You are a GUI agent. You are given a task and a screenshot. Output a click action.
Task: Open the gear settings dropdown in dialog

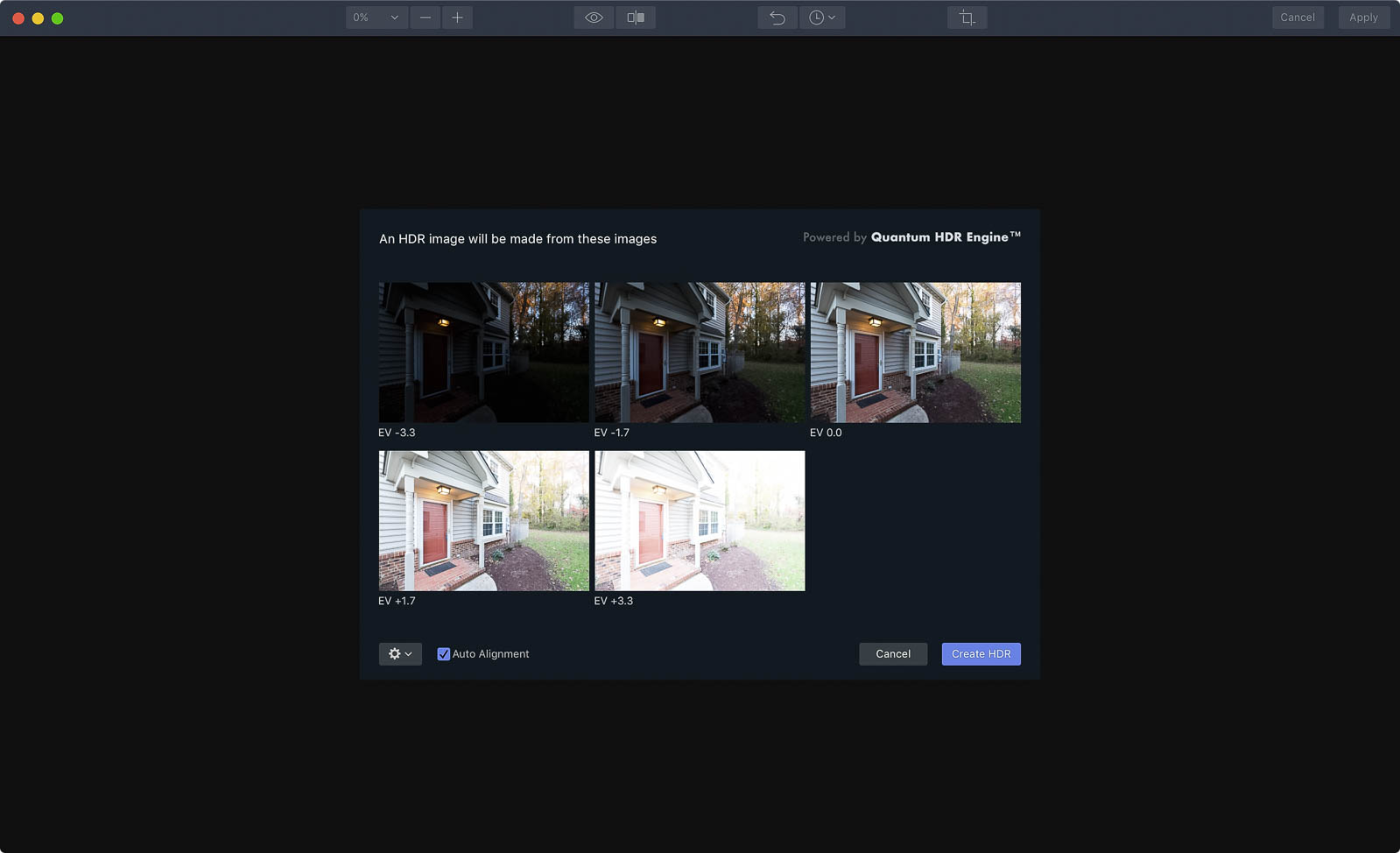click(x=400, y=654)
